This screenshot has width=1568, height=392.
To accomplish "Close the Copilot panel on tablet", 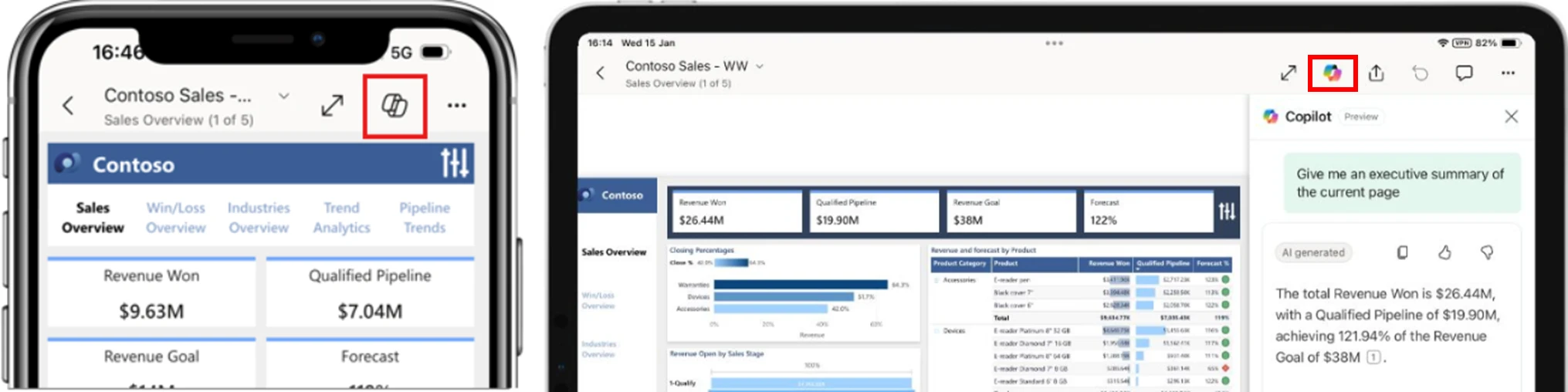I will coord(1511,117).
